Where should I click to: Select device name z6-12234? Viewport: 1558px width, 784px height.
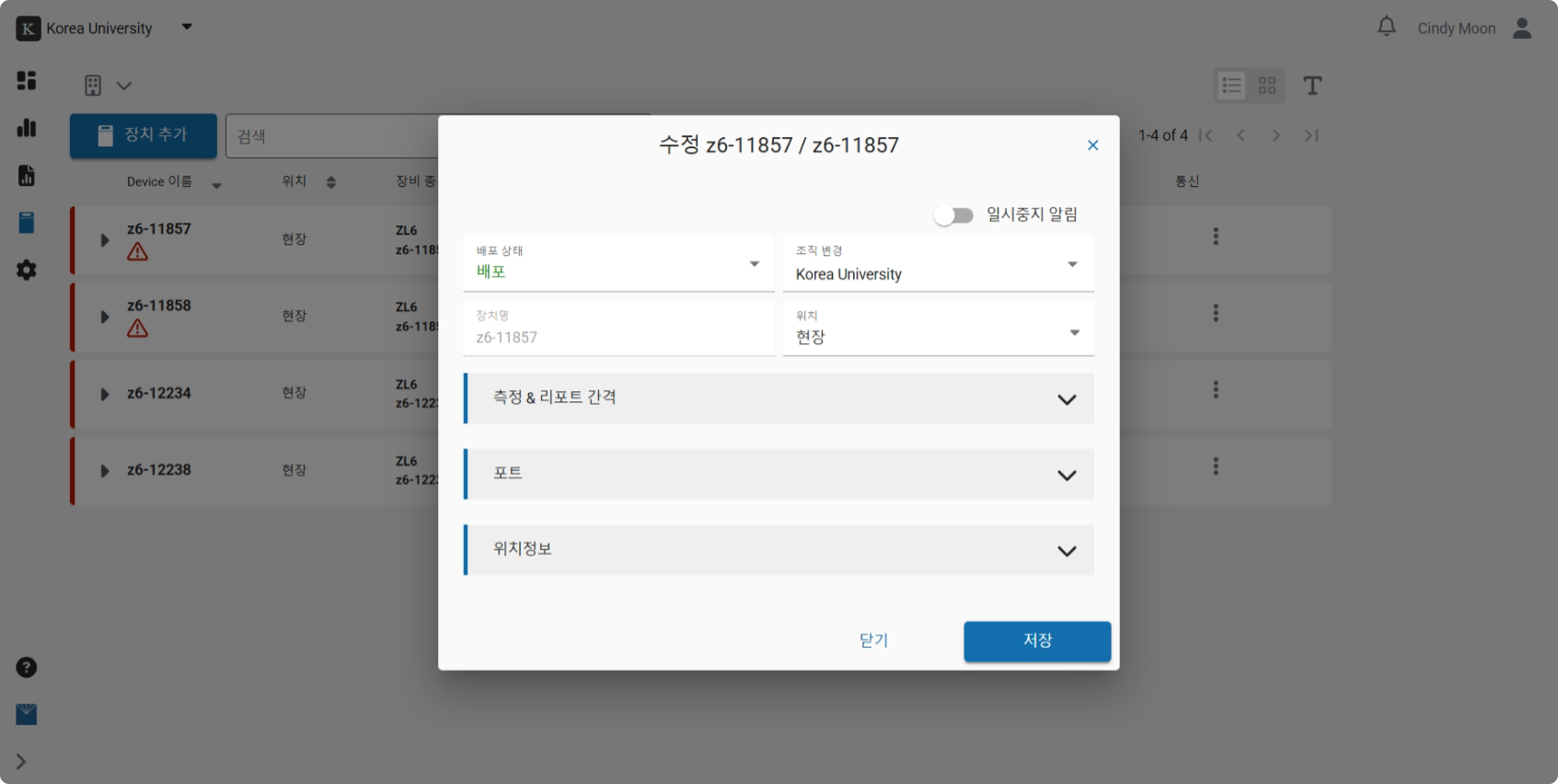(159, 393)
